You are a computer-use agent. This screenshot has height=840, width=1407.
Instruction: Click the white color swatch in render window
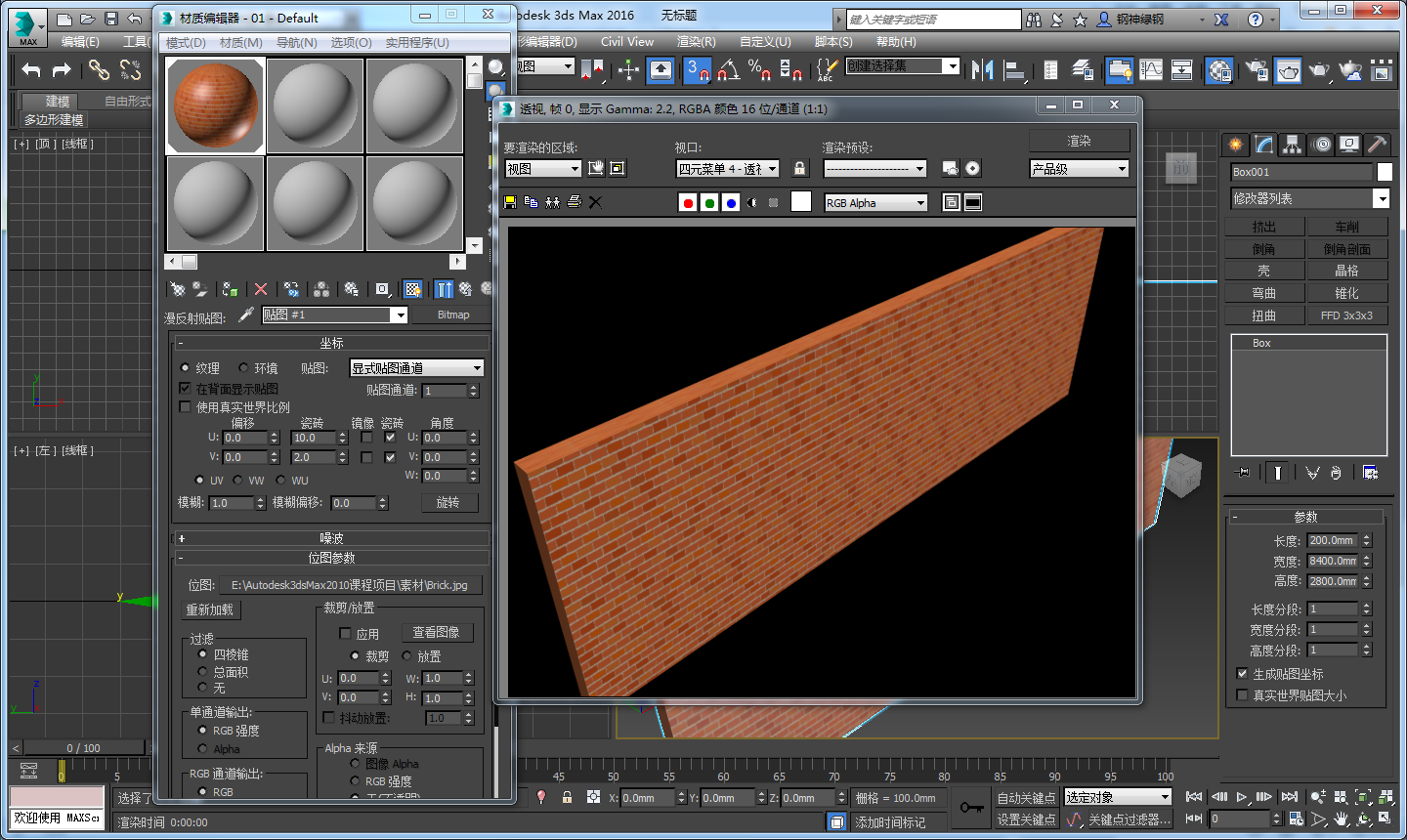[801, 202]
